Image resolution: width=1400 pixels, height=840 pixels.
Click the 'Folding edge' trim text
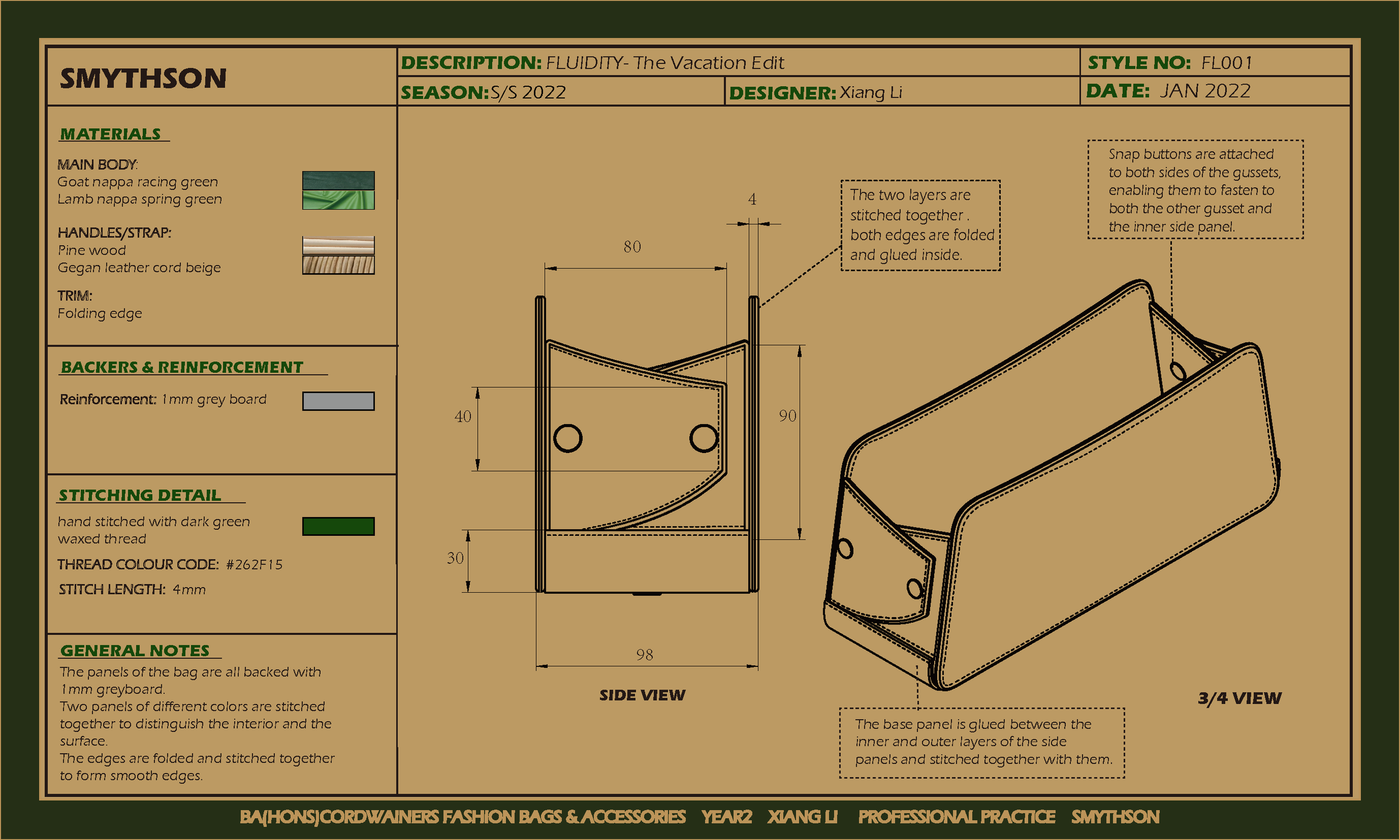tap(100, 314)
